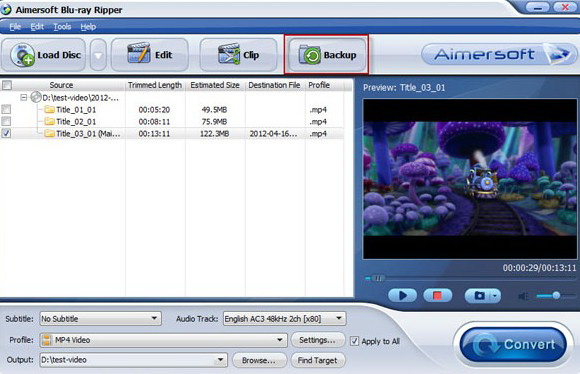Click the disc icon of source path
Screen dimensions: 580x374
click(x=36, y=97)
